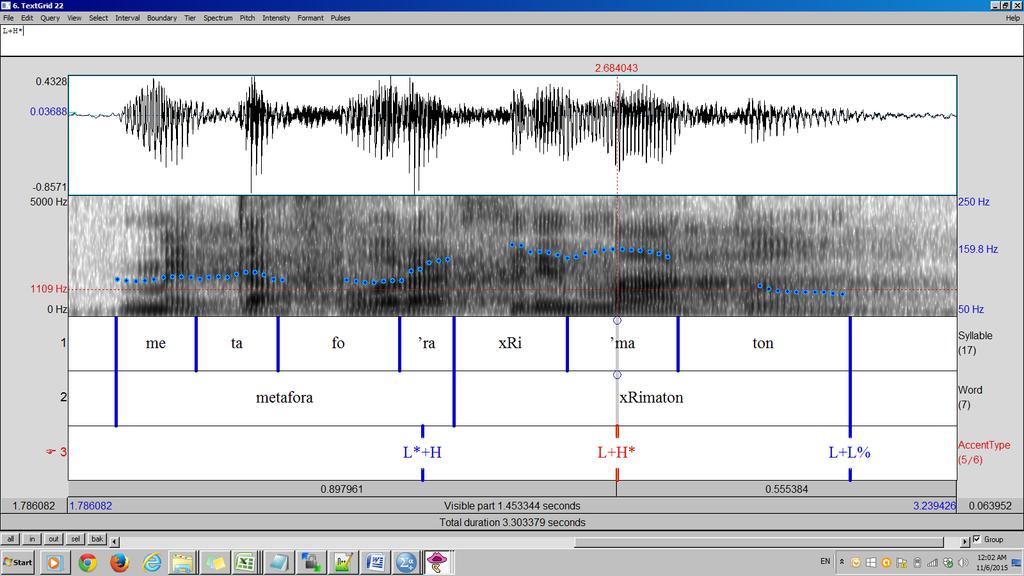
Task: Click the 'all' zoom button
Action: [10, 539]
